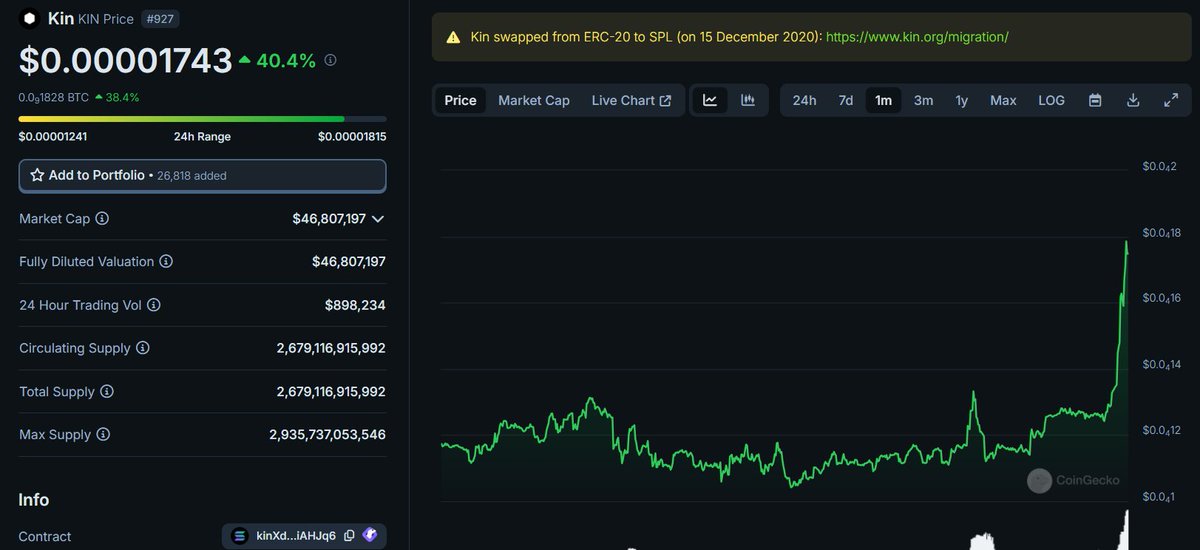
Task: Switch to line chart view icon
Action: [710, 100]
